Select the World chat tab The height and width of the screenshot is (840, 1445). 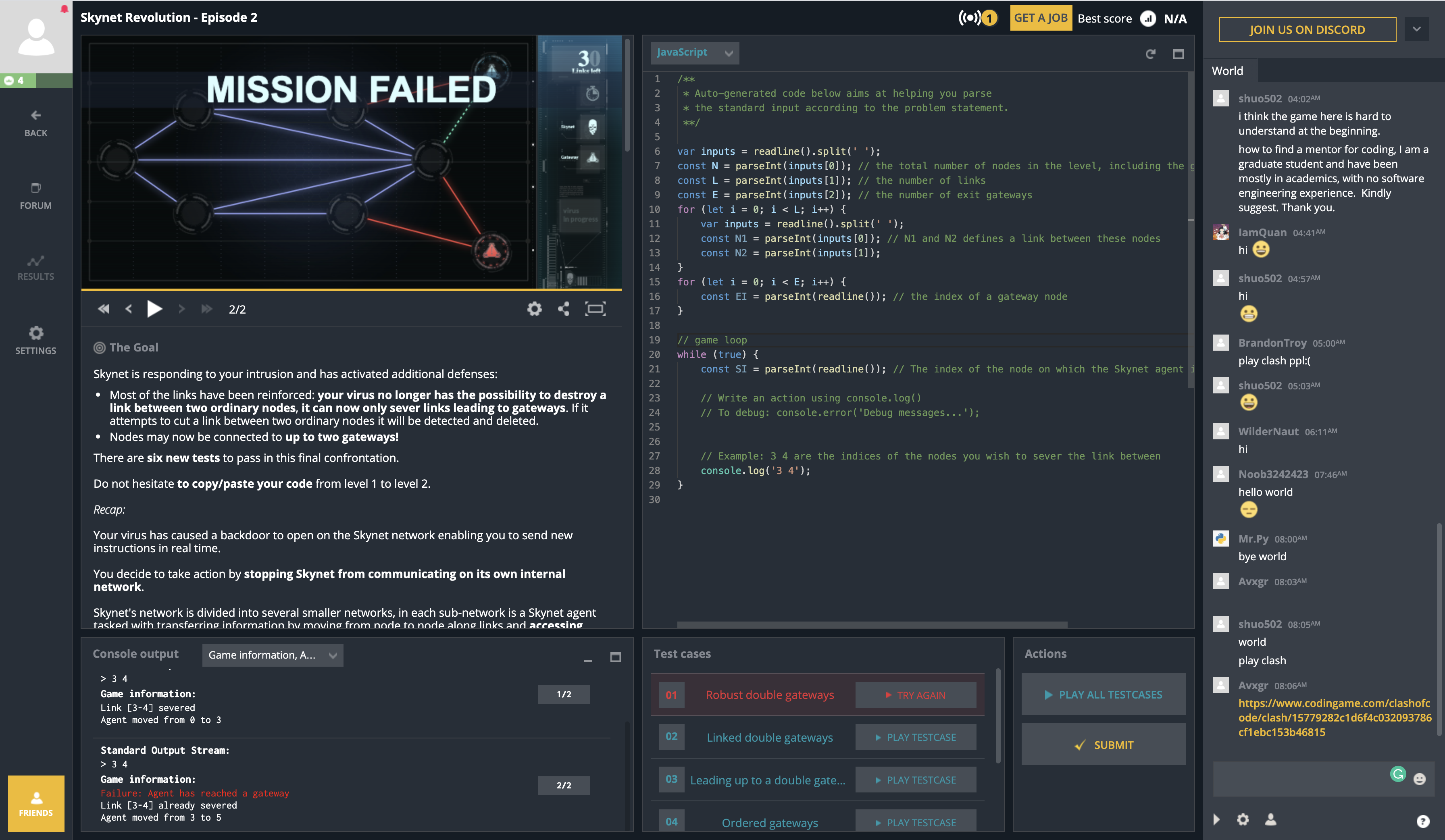click(1227, 71)
